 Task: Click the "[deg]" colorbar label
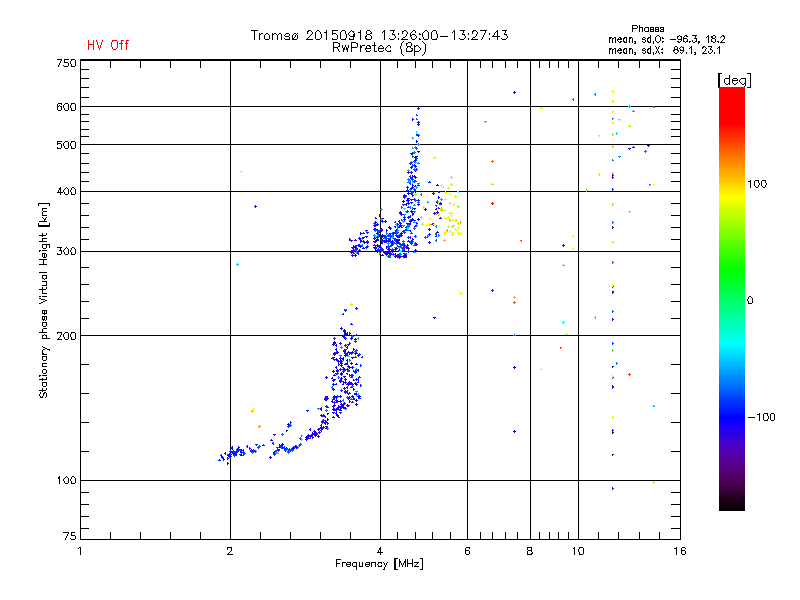(x=734, y=80)
